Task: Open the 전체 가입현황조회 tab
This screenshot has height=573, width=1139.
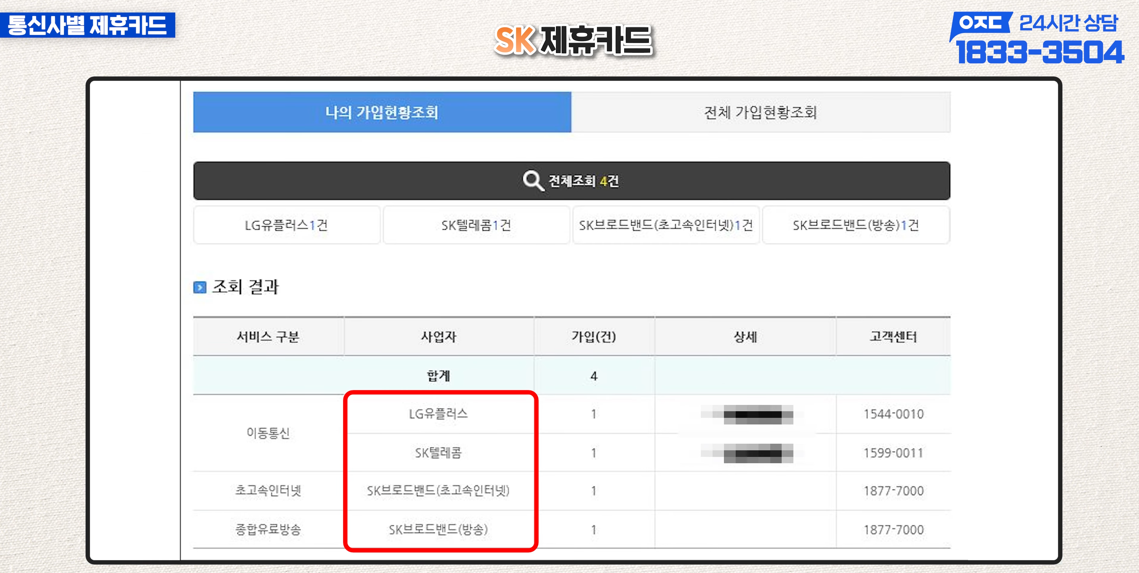Action: 760,113
